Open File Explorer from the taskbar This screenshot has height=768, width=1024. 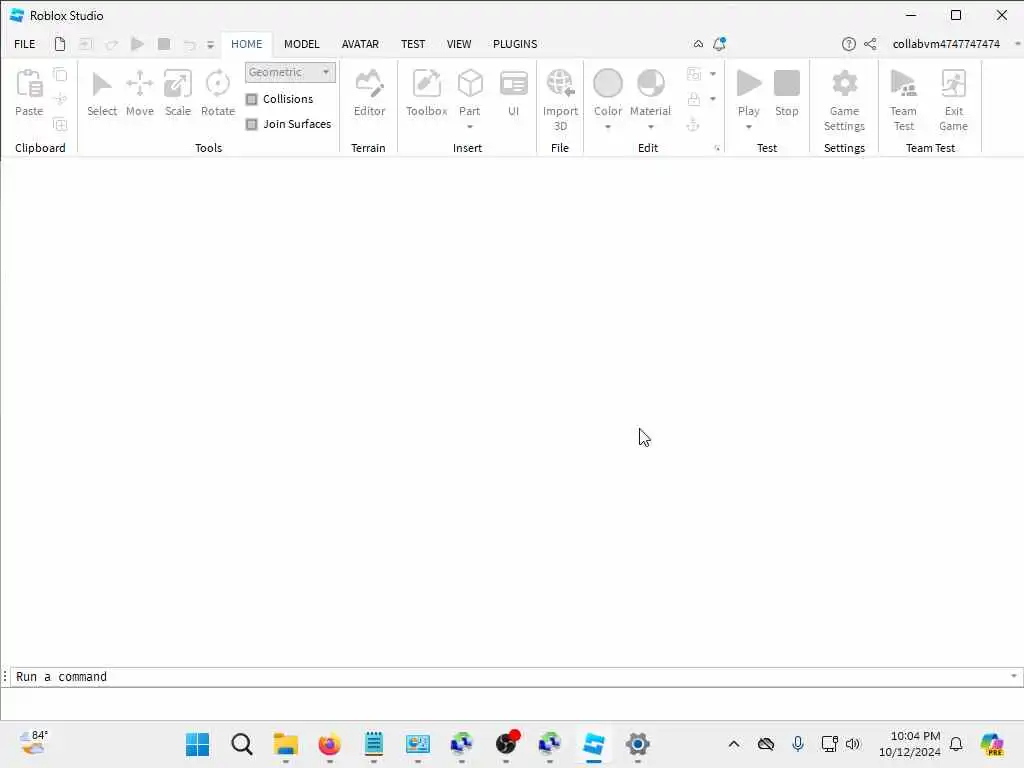[285, 744]
